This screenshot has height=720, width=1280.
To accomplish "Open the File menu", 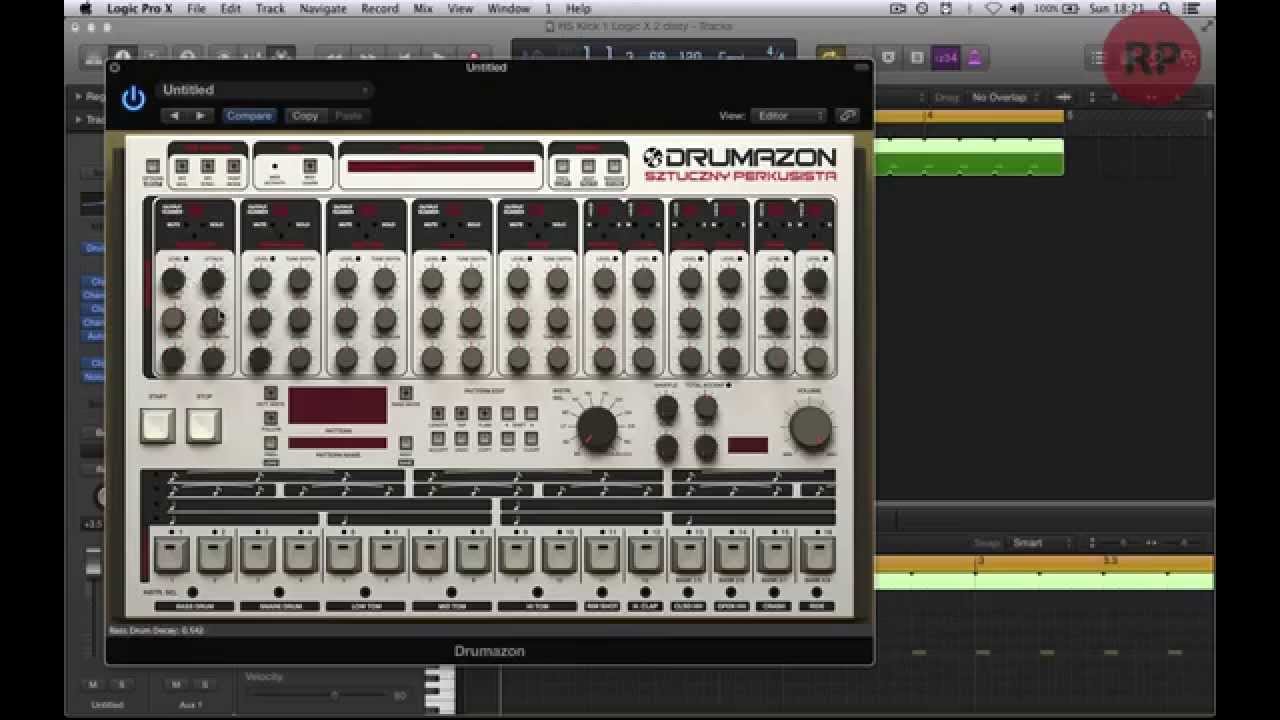I will pos(197,8).
